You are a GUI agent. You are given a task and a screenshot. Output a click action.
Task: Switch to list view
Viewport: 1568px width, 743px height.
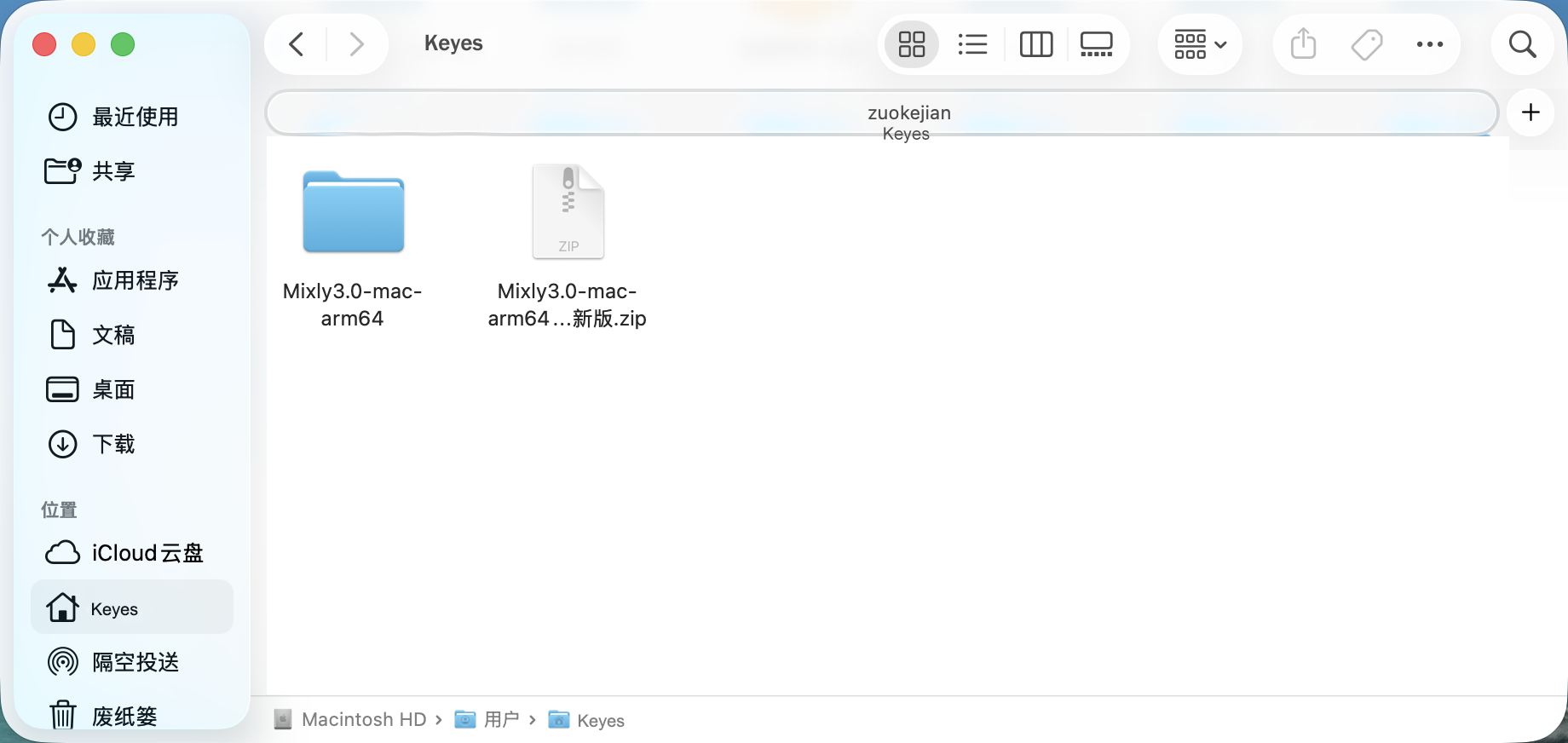click(x=972, y=44)
